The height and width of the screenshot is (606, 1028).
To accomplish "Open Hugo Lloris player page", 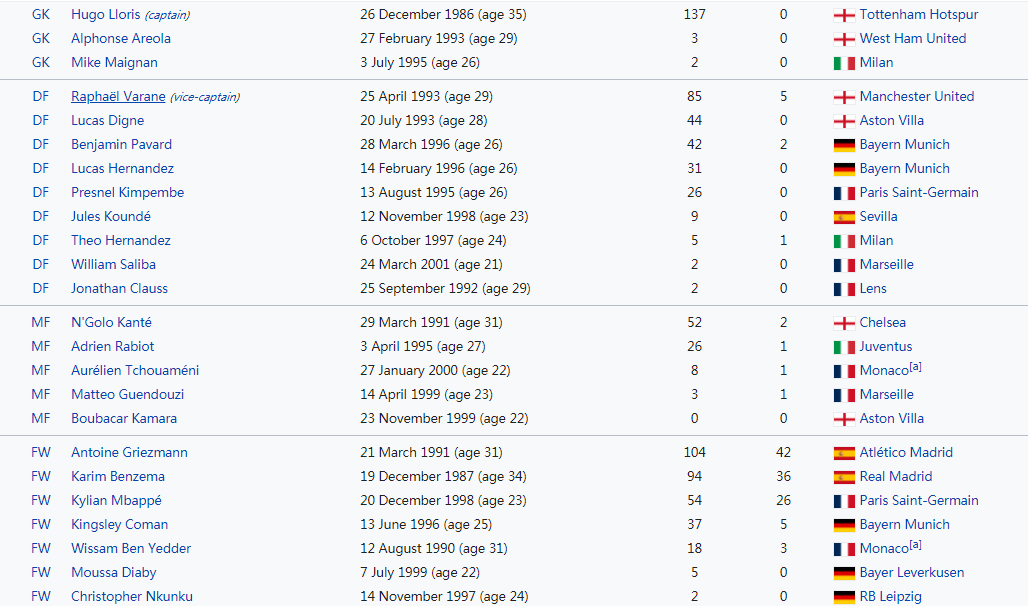I will pyautogui.click(x=106, y=14).
